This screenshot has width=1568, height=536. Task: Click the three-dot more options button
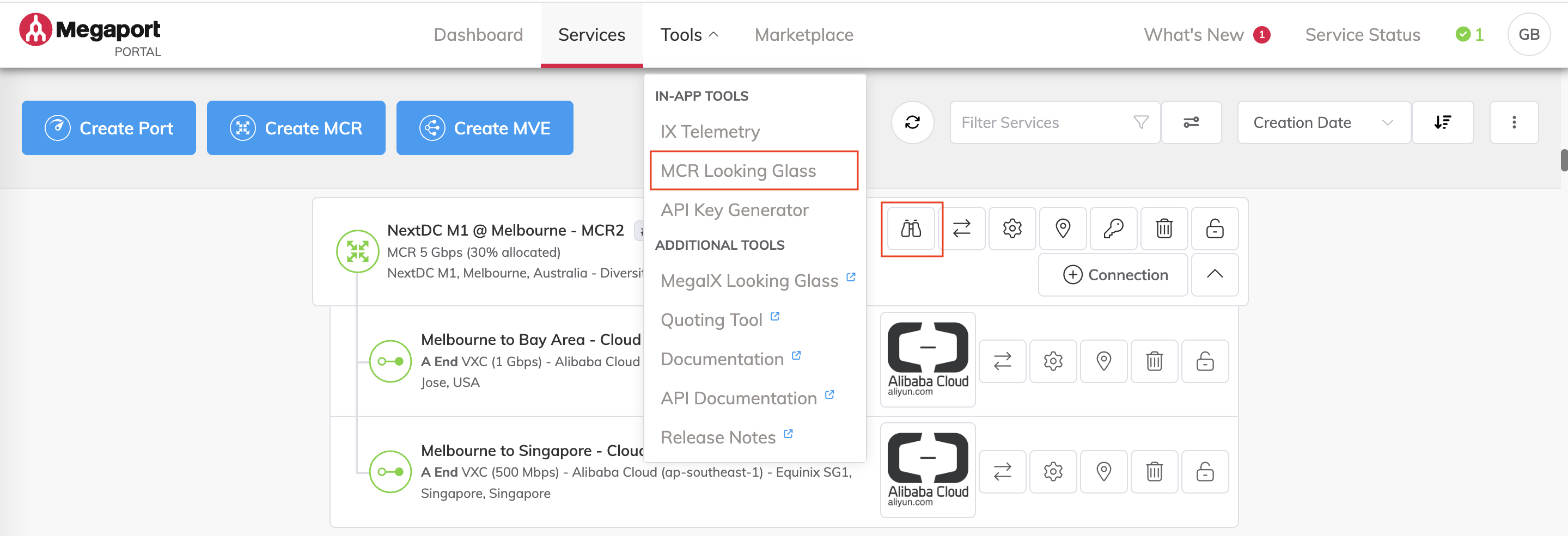(1513, 123)
